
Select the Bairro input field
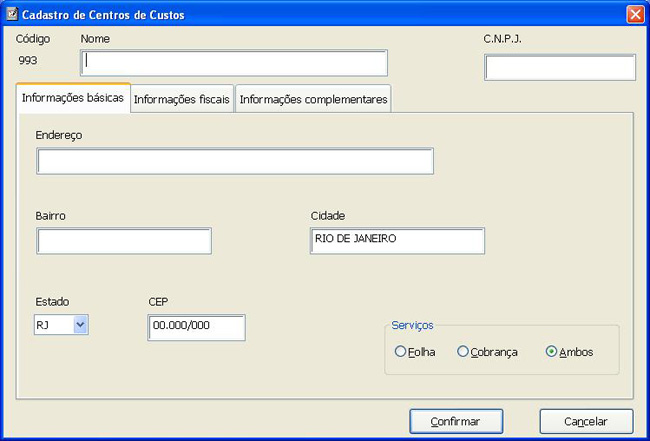click(x=124, y=241)
